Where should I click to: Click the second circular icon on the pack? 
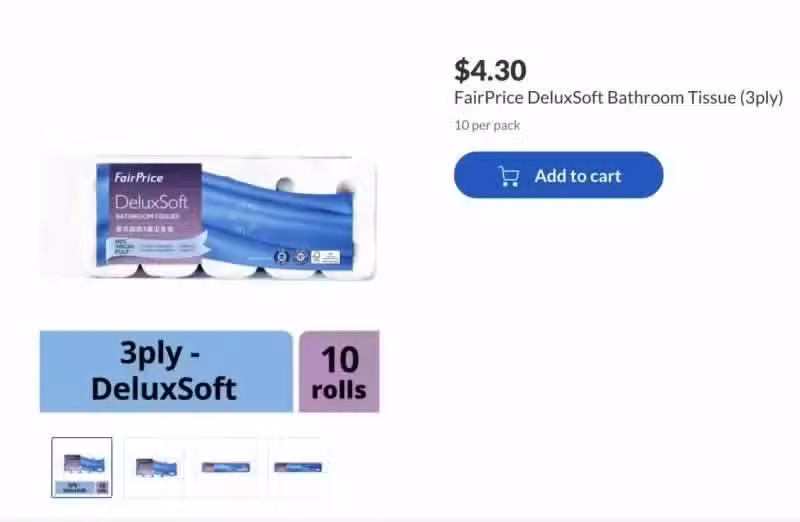pyautogui.click(x=301, y=256)
